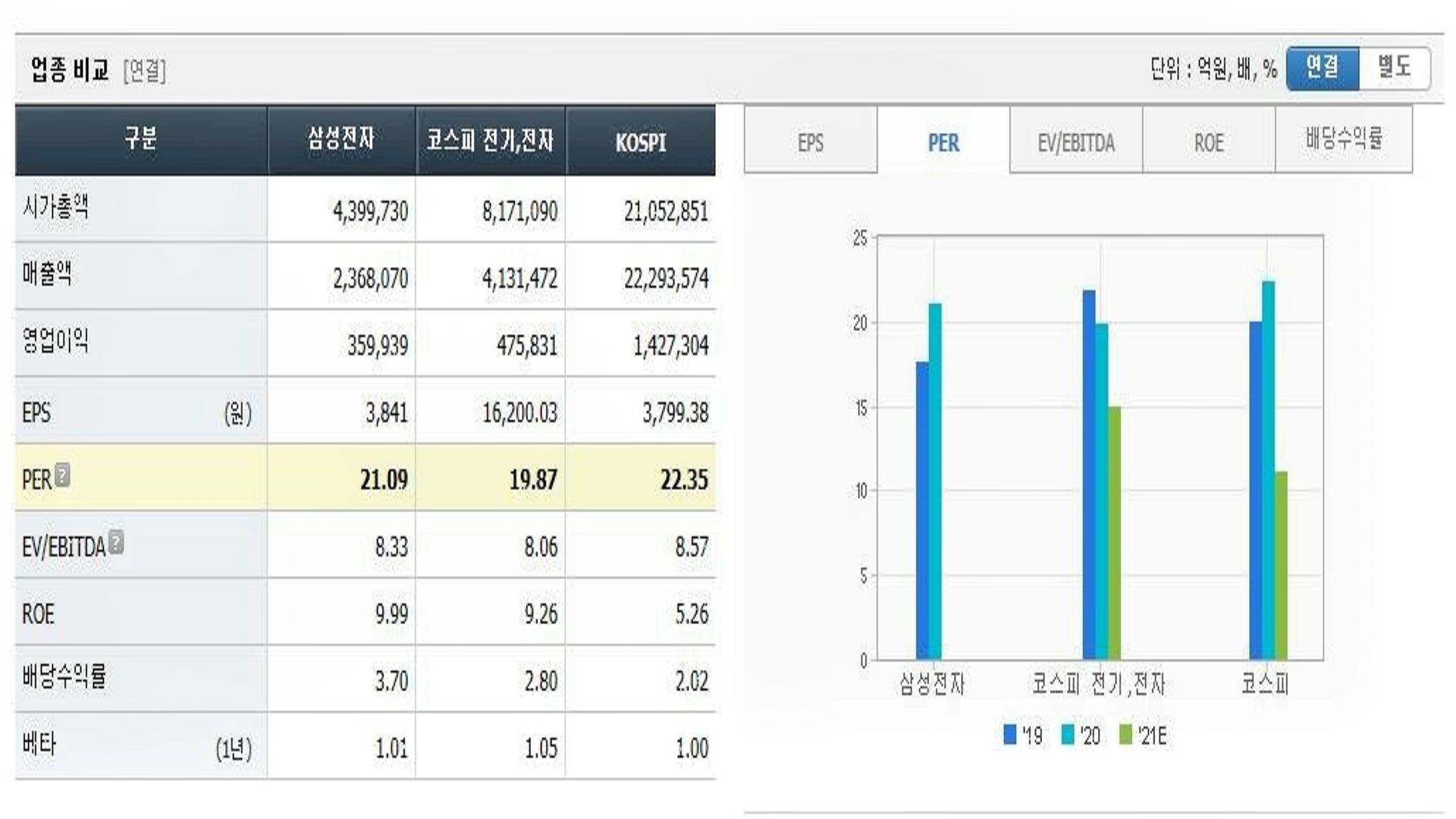Click the 구분 column header
This screenshot has height=819, width=1456.
pos(141,140)
